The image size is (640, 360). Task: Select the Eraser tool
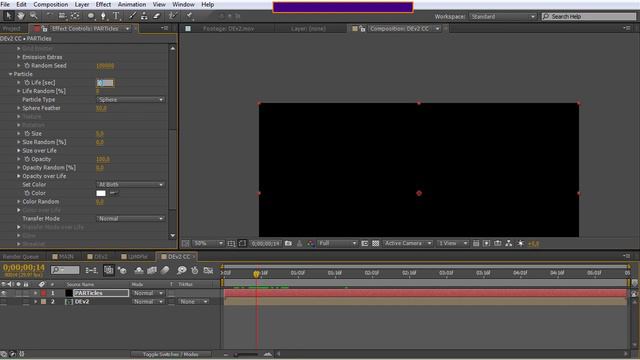click(x=157, y=16)
